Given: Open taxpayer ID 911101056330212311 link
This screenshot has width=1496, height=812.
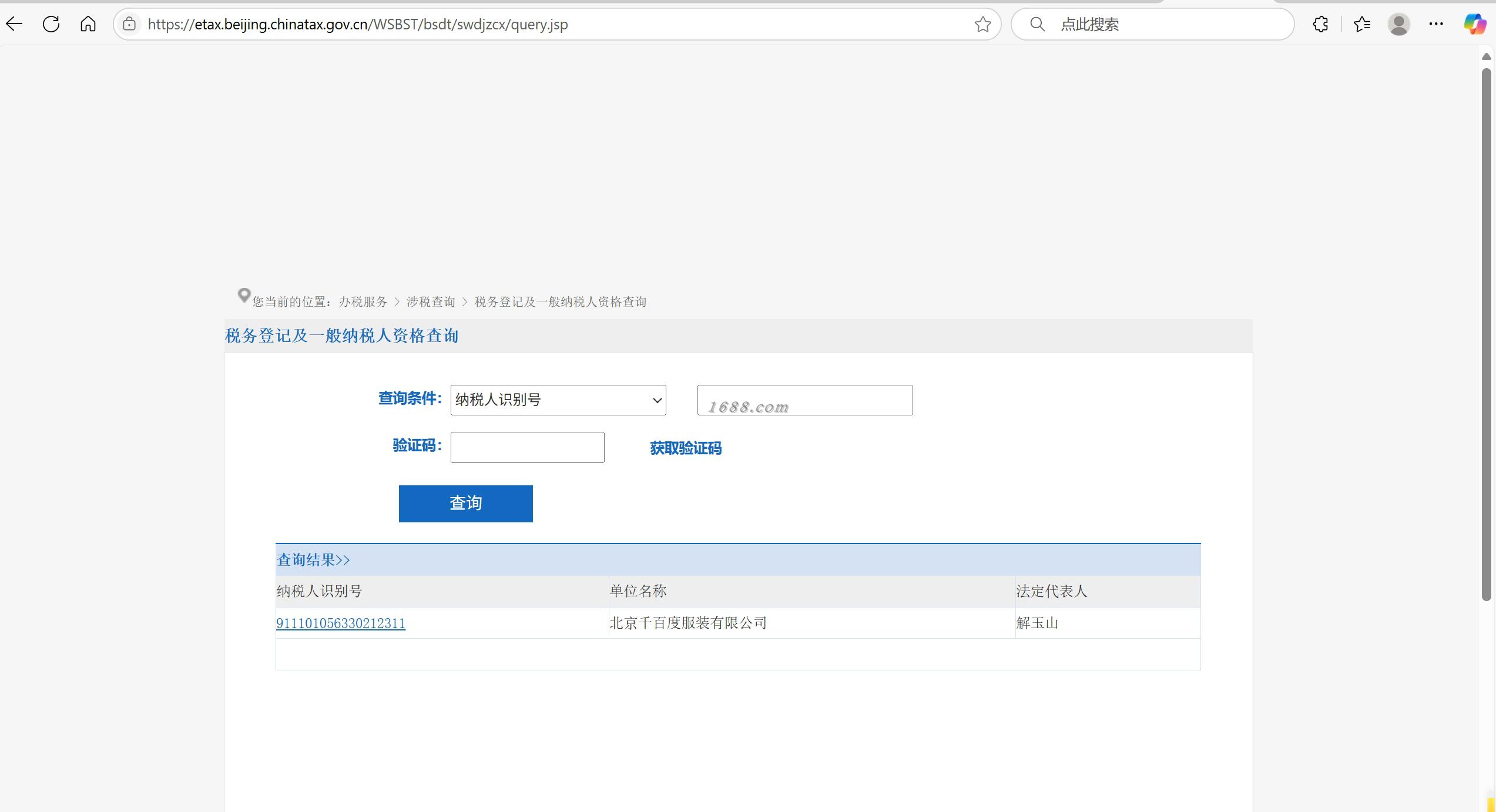Looking at the screenshot, I should pyautogui.click(x=341, y=623).
